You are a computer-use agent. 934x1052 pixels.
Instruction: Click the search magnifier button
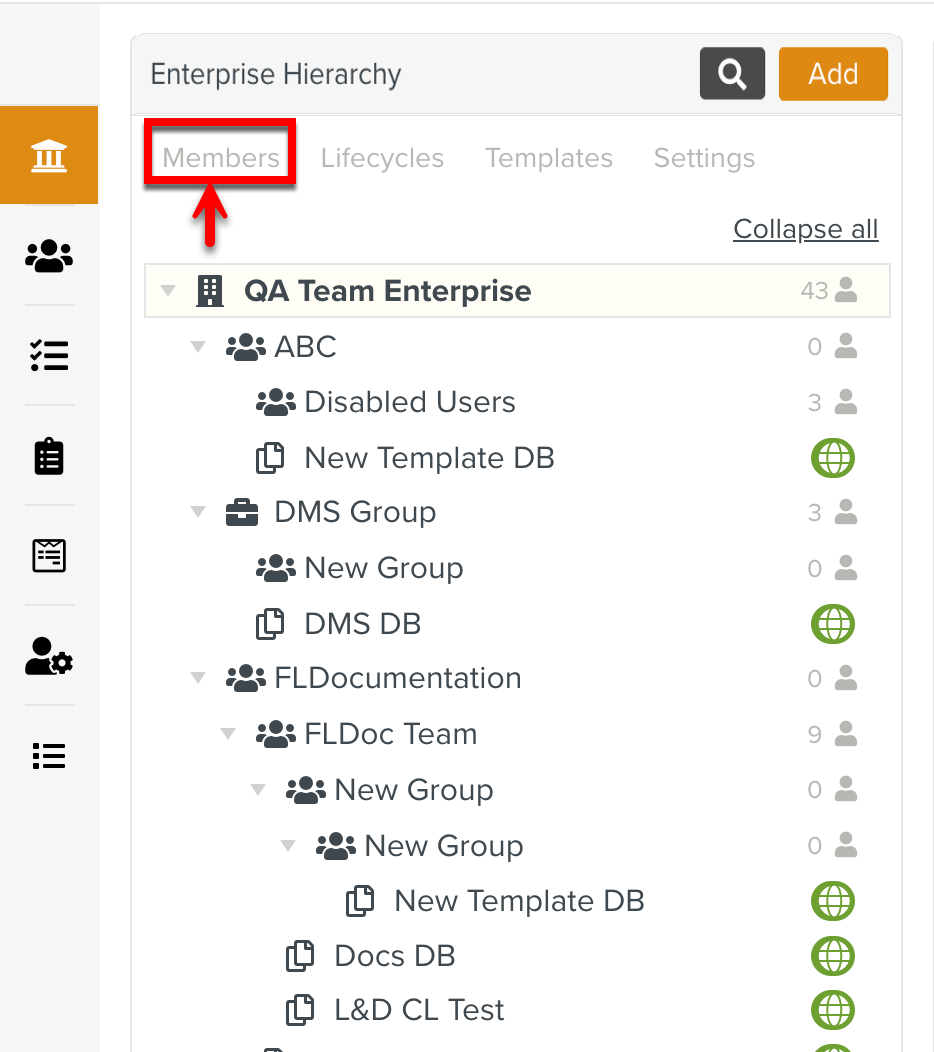click(x=732, y=74)
